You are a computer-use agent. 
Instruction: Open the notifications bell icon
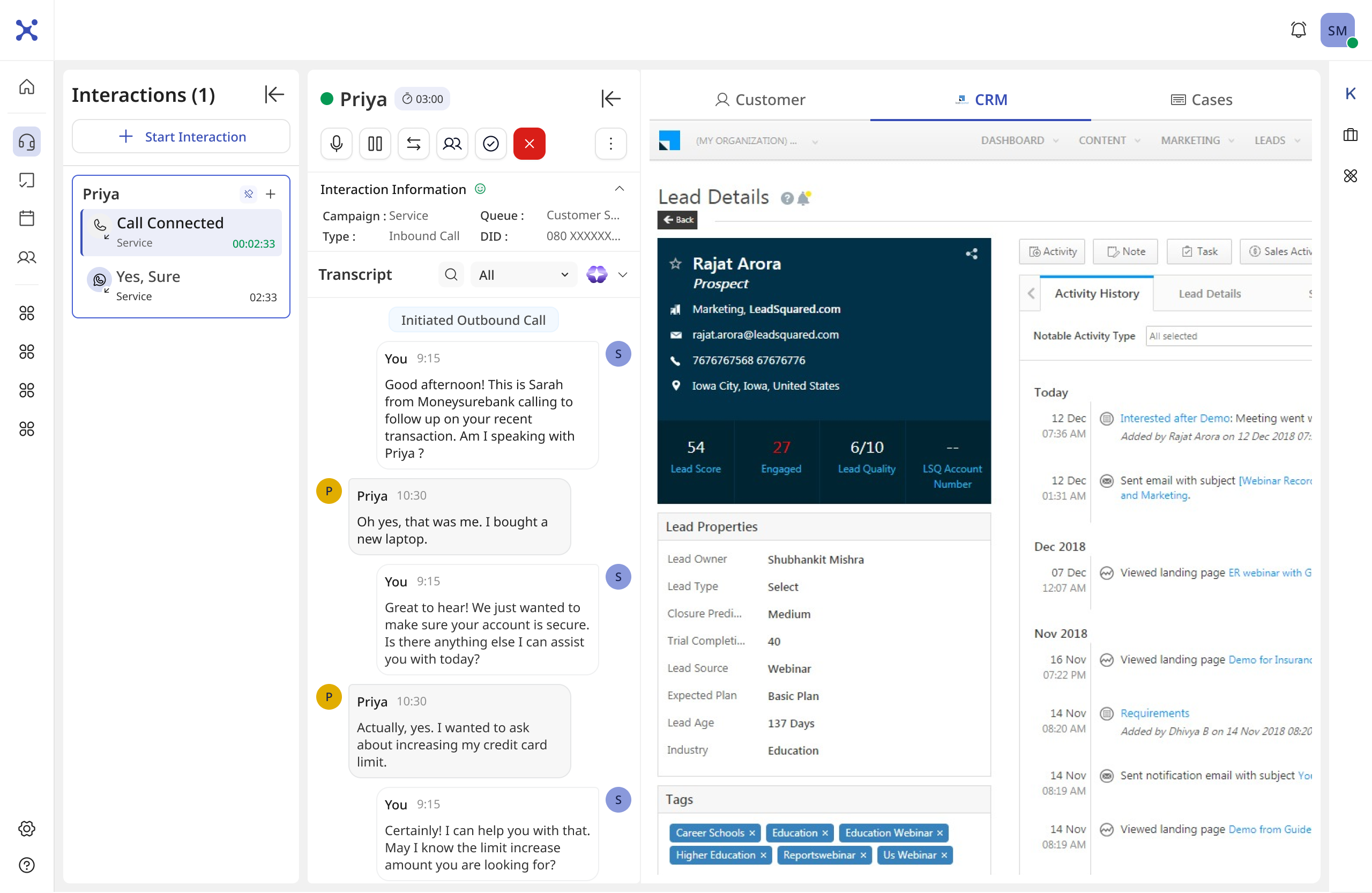point(1298,29)
